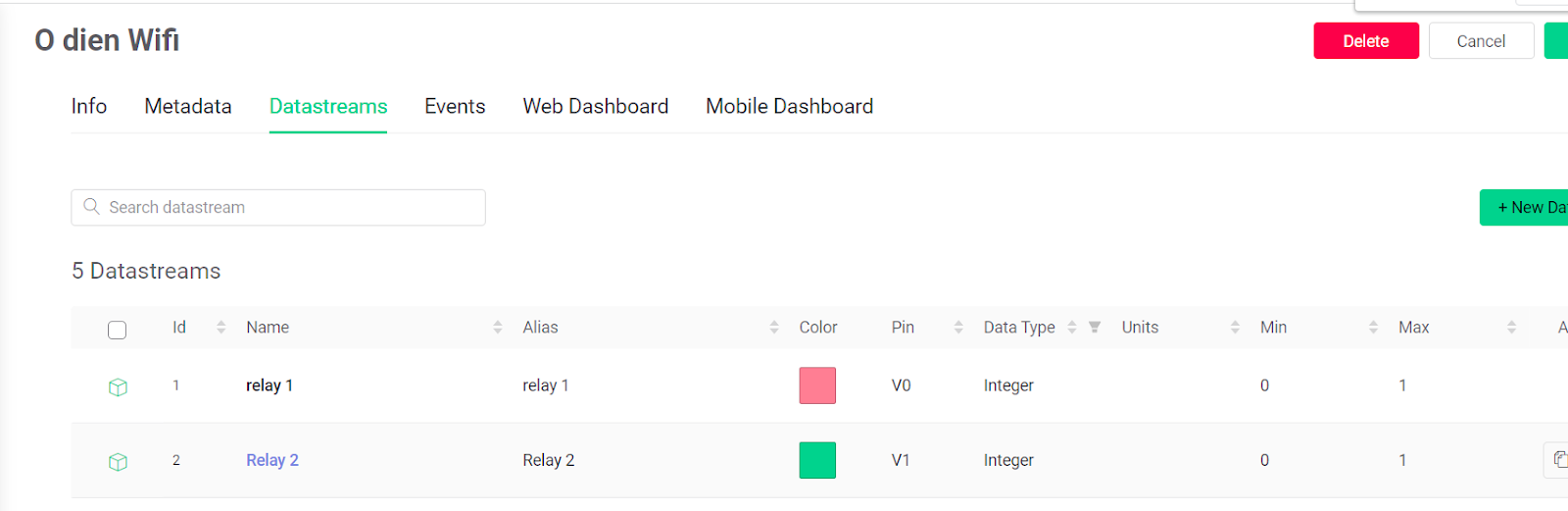Click the cube icon in relay 1 row
Image resolution: width=1568 pixels, height=511 pixels.
(118, 386)
